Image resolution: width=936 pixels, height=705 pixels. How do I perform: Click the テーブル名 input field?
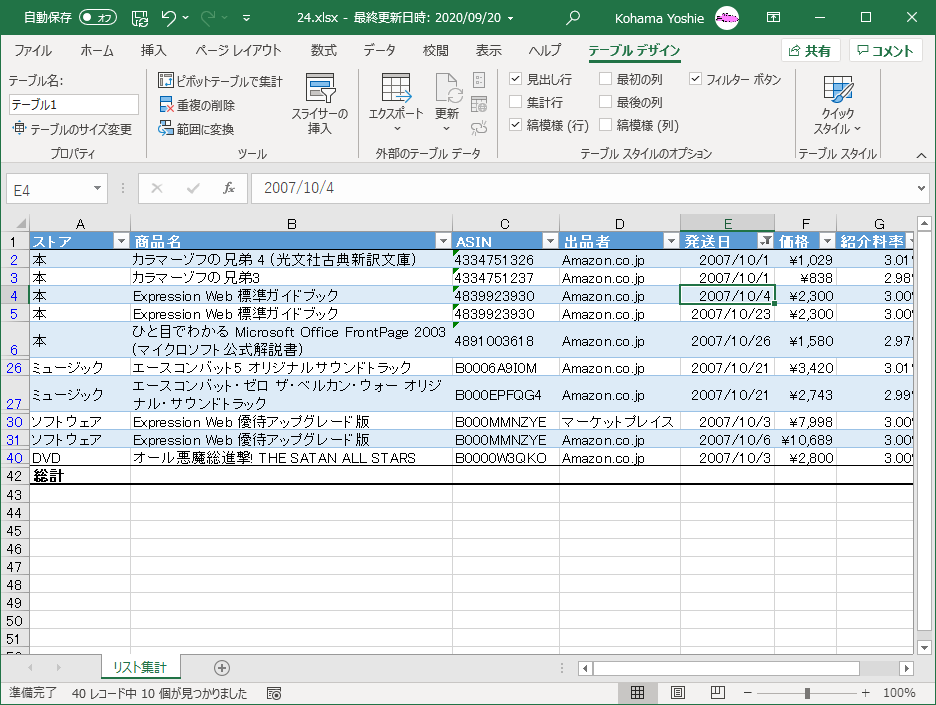(74, 104)
